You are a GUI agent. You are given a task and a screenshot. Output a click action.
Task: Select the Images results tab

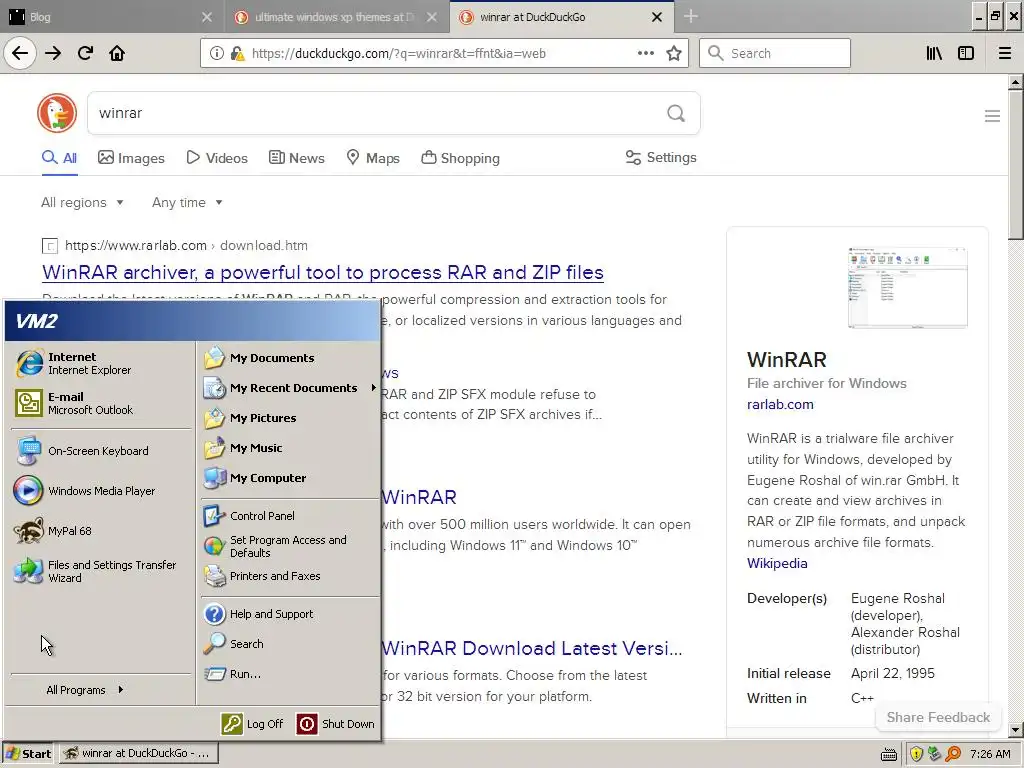(x=131, y=158)
